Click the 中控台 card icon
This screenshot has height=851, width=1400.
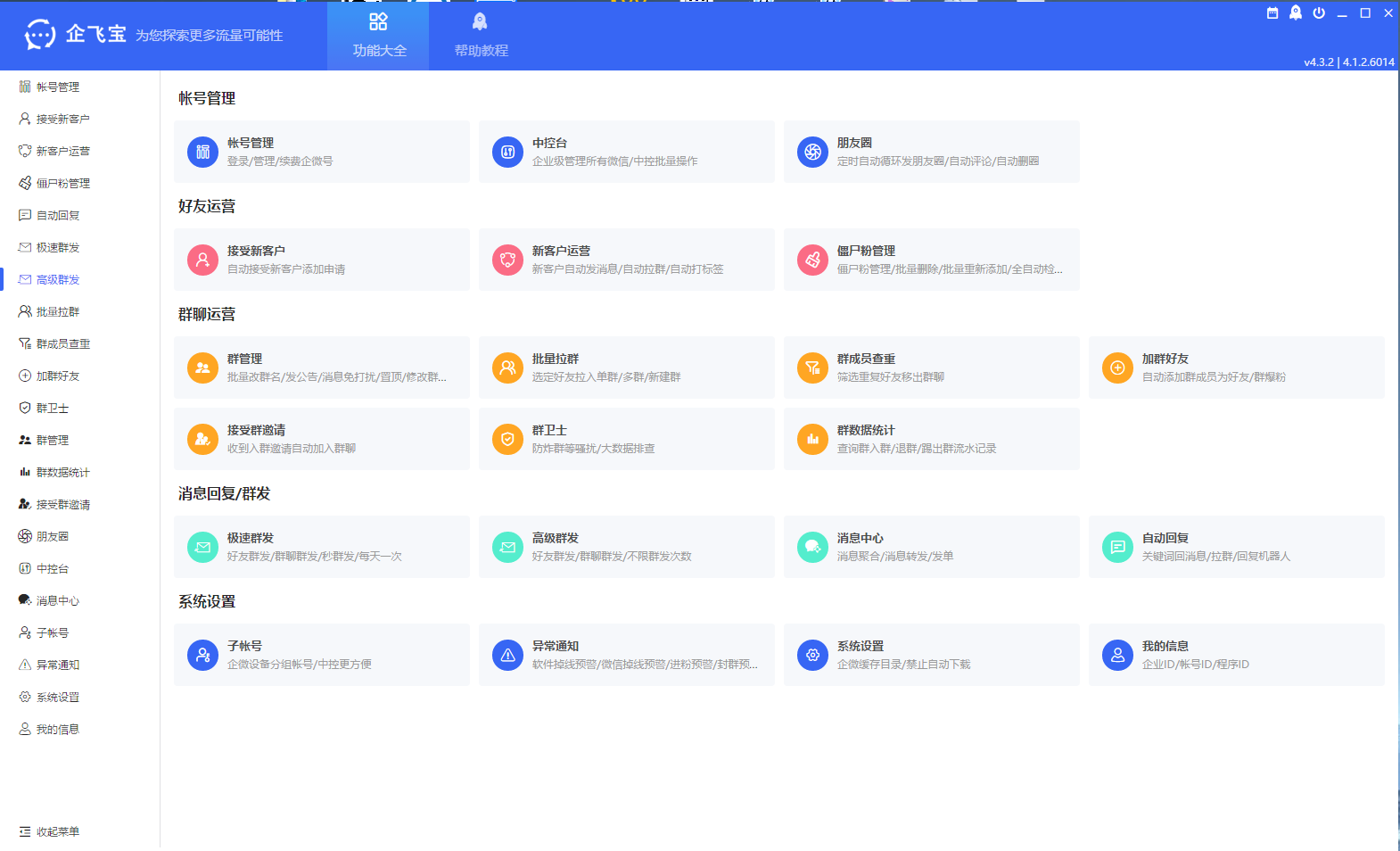click(x=507, y=152)
